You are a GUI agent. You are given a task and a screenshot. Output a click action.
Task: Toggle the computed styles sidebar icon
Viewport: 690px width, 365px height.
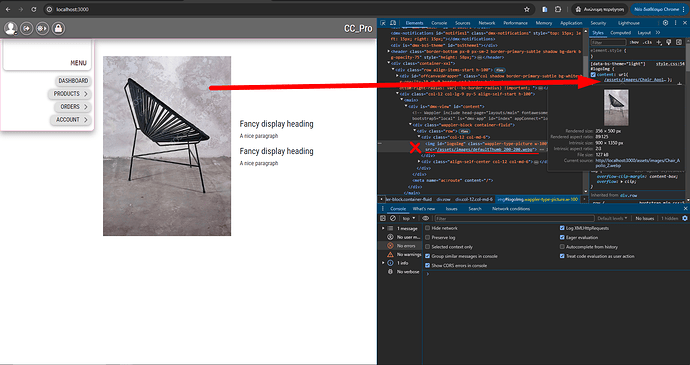(x=679, y=42)
